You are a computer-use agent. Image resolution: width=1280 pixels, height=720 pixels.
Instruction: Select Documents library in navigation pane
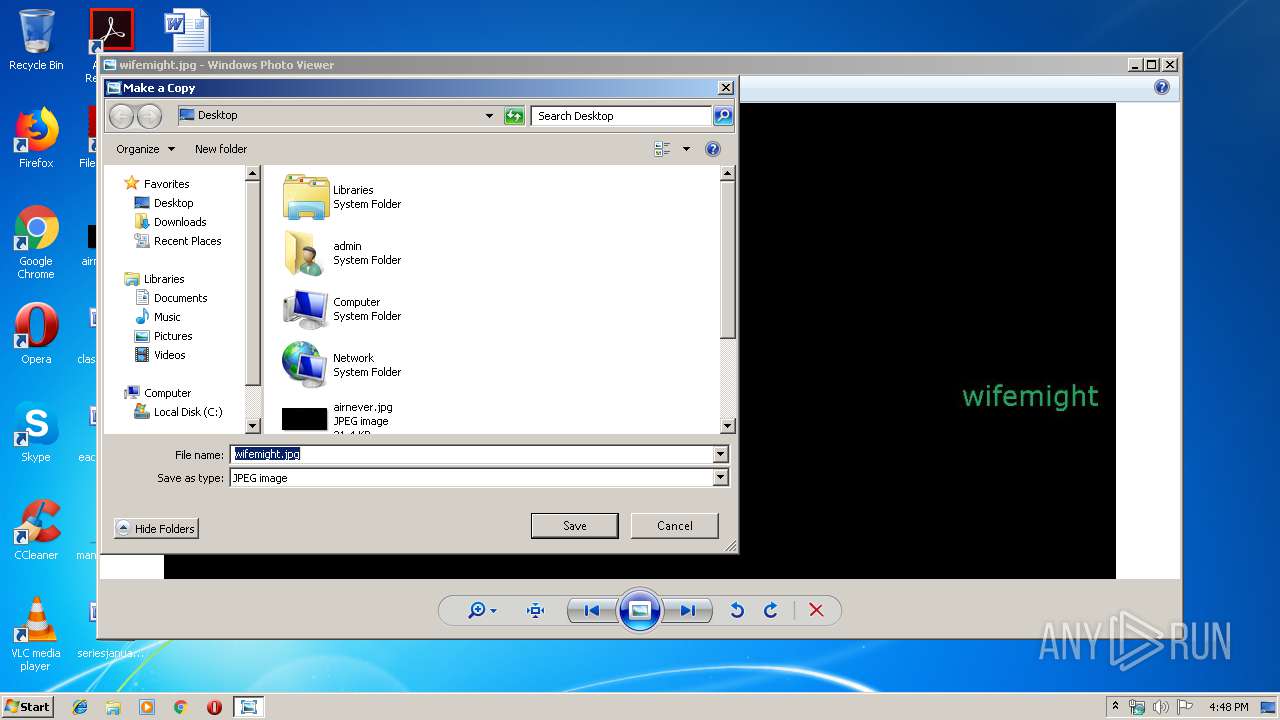point(171,298)
